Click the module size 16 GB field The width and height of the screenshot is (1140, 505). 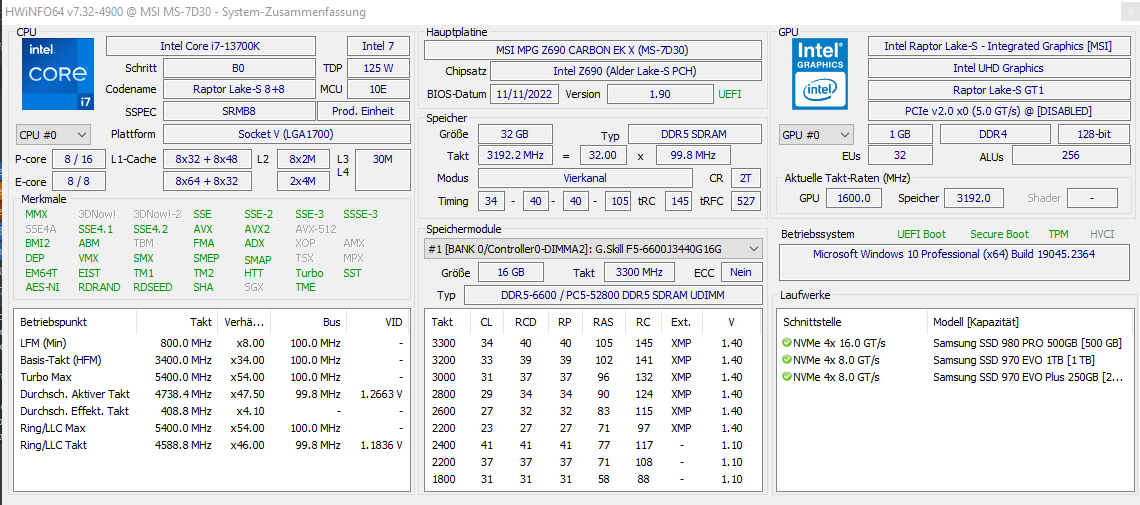click(510, 272)
